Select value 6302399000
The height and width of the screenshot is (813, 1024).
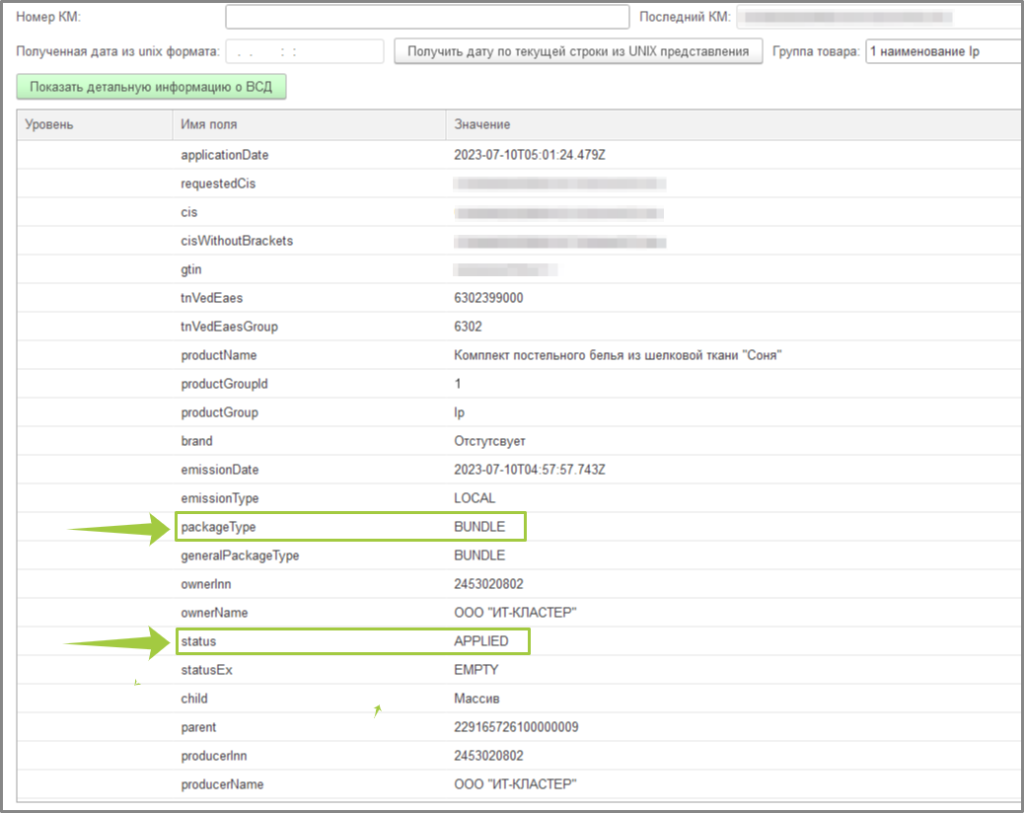point(488,298)
